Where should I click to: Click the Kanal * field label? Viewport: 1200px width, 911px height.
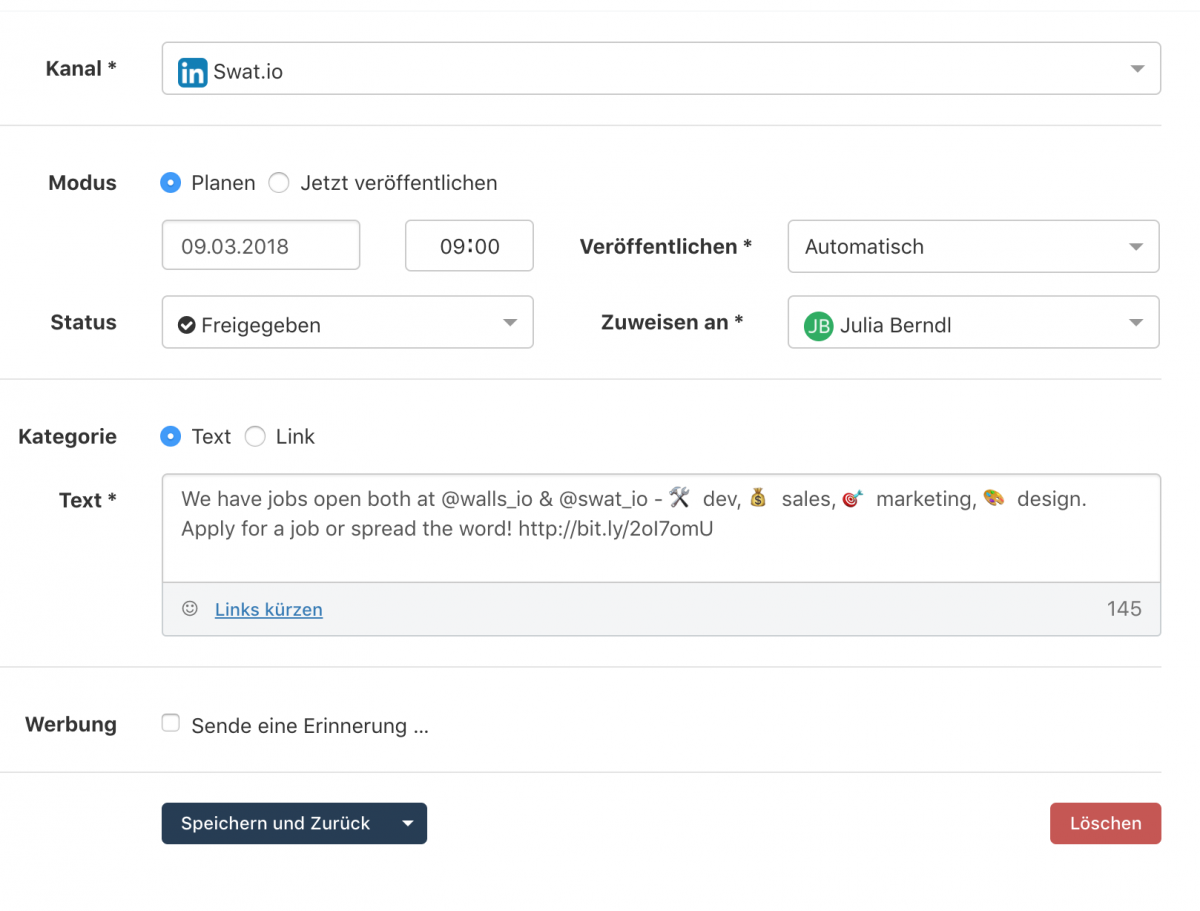coord(81,68)
